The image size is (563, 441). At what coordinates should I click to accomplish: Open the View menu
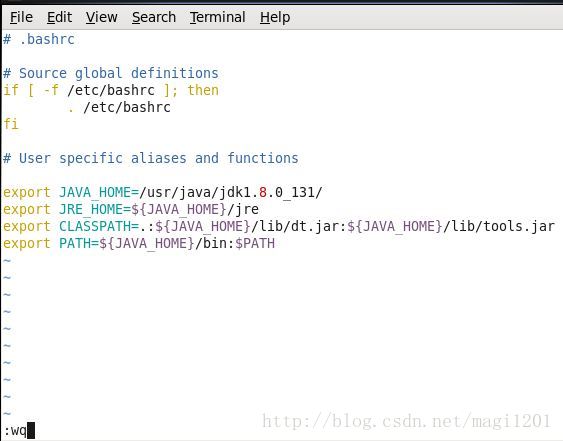pyautogui.click(x=101, y=17)
